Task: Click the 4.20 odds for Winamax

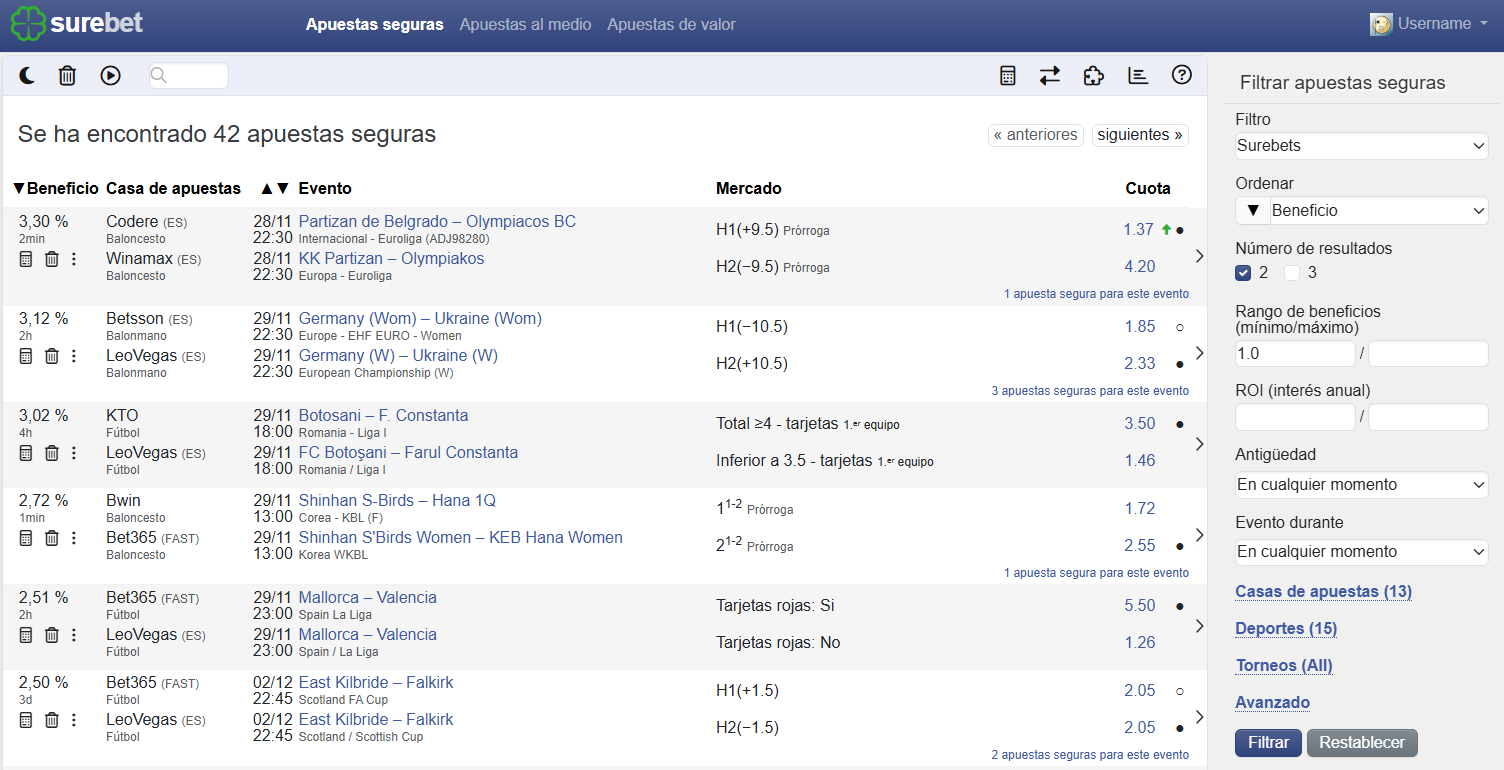Action: (1139, 266)
